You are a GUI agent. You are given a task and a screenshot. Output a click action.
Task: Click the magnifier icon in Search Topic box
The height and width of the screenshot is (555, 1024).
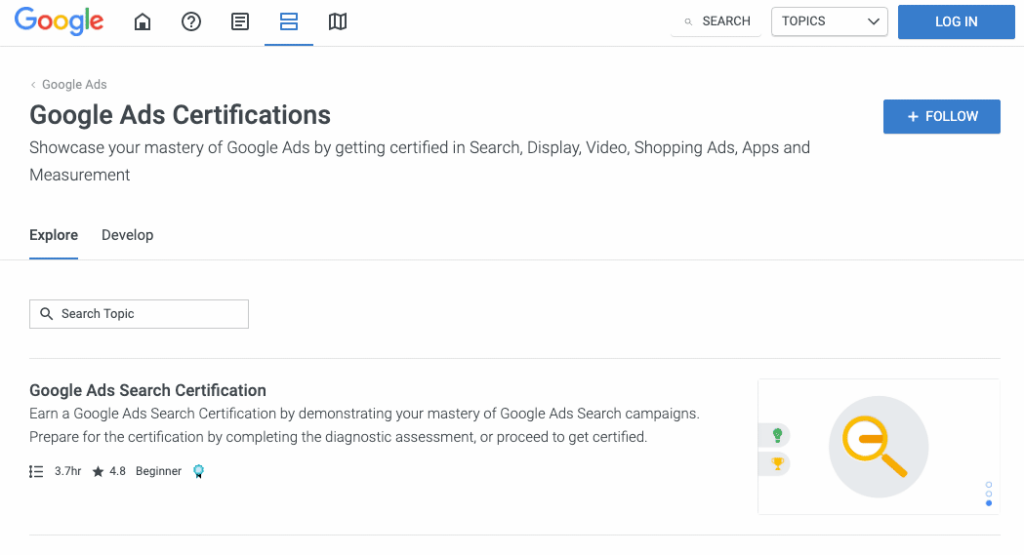click(46, 314)
